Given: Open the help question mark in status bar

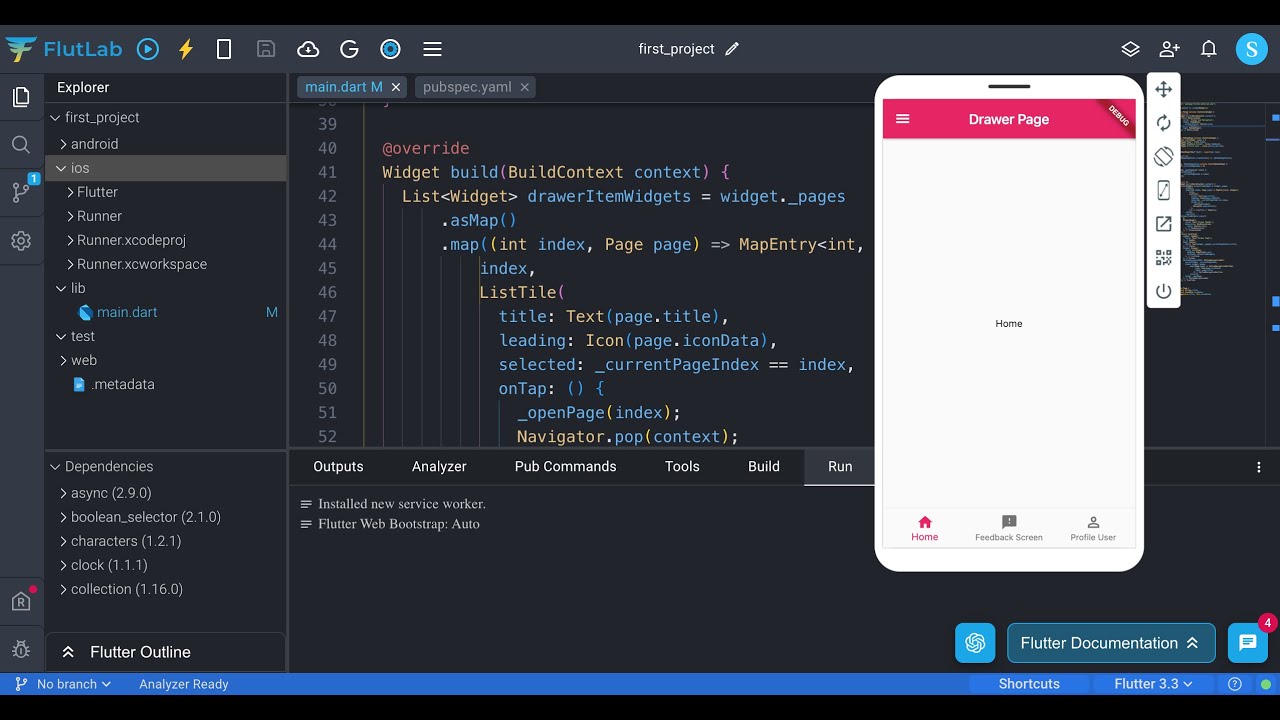Looking at the screenshot, I should [1235, 684].
